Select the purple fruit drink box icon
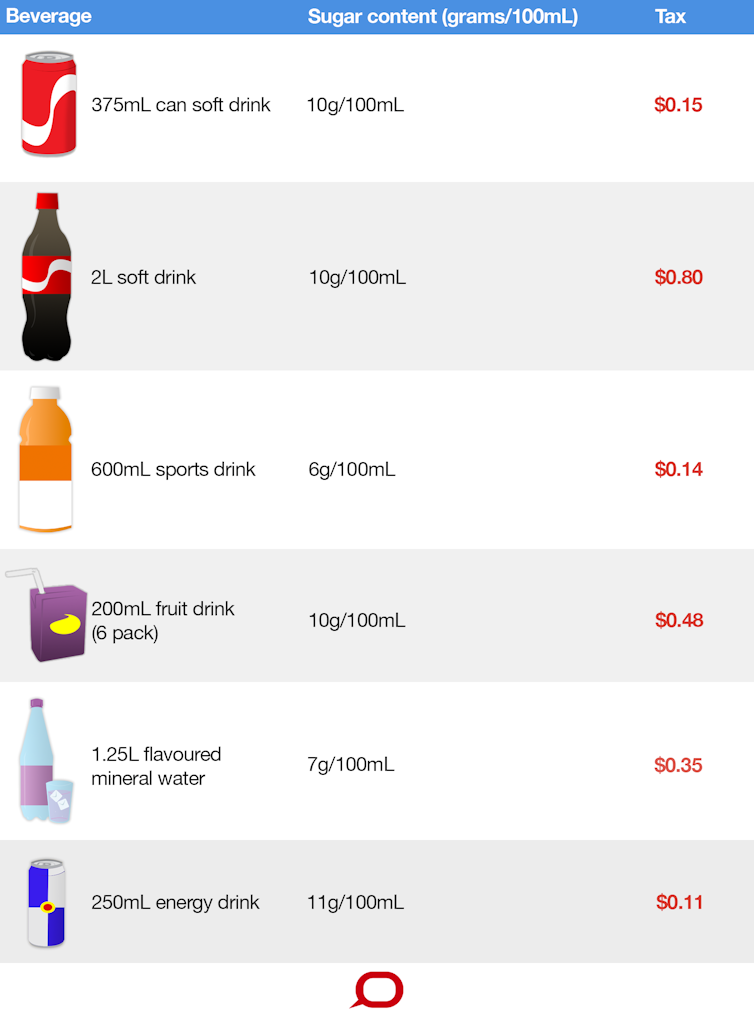The image size is (754, 1018). 46,615
